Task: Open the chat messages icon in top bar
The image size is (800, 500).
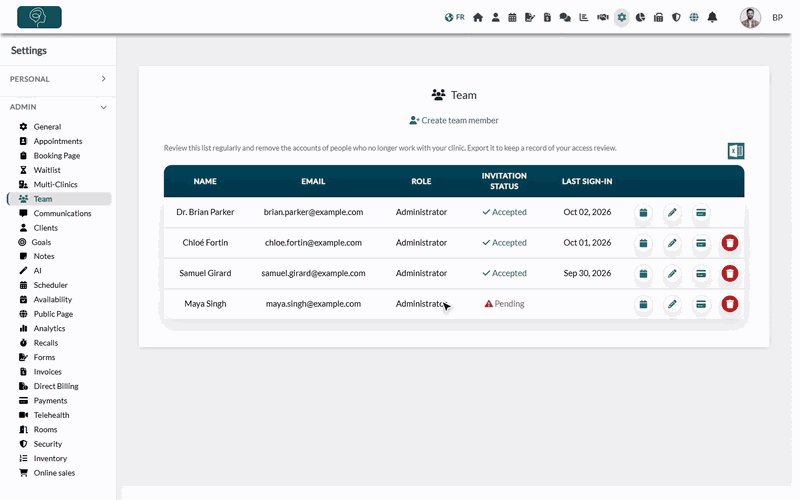Action: pos(565,17)
